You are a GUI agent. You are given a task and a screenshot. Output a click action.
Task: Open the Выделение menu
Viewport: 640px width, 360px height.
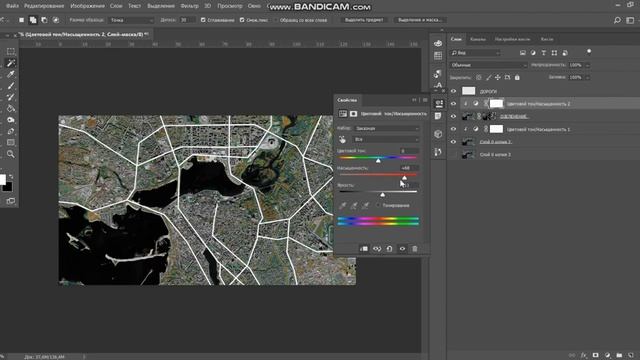tap(161, 6)
